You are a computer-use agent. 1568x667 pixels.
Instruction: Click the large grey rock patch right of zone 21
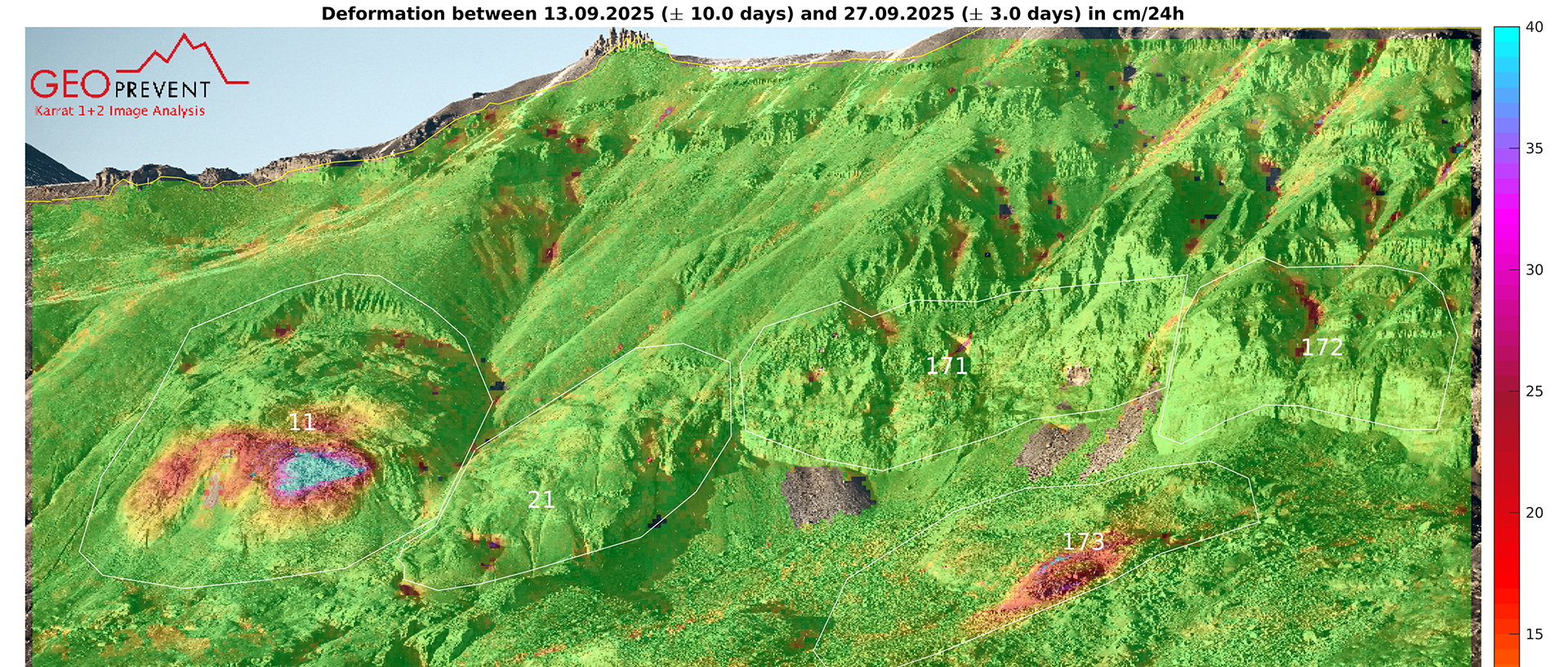(x=825, y=494)
